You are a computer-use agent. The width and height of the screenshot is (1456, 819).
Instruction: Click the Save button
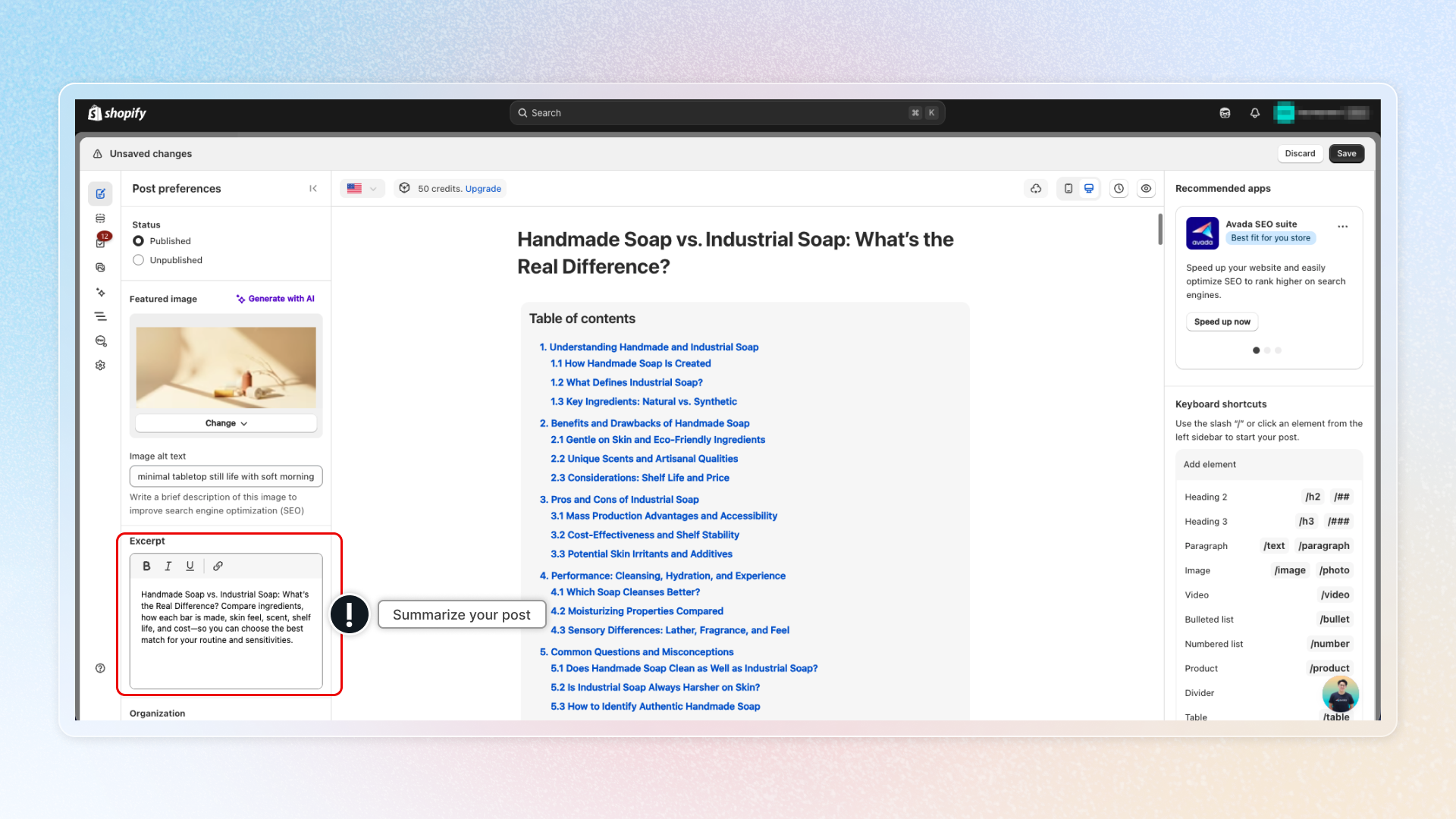pos(1346,153)
